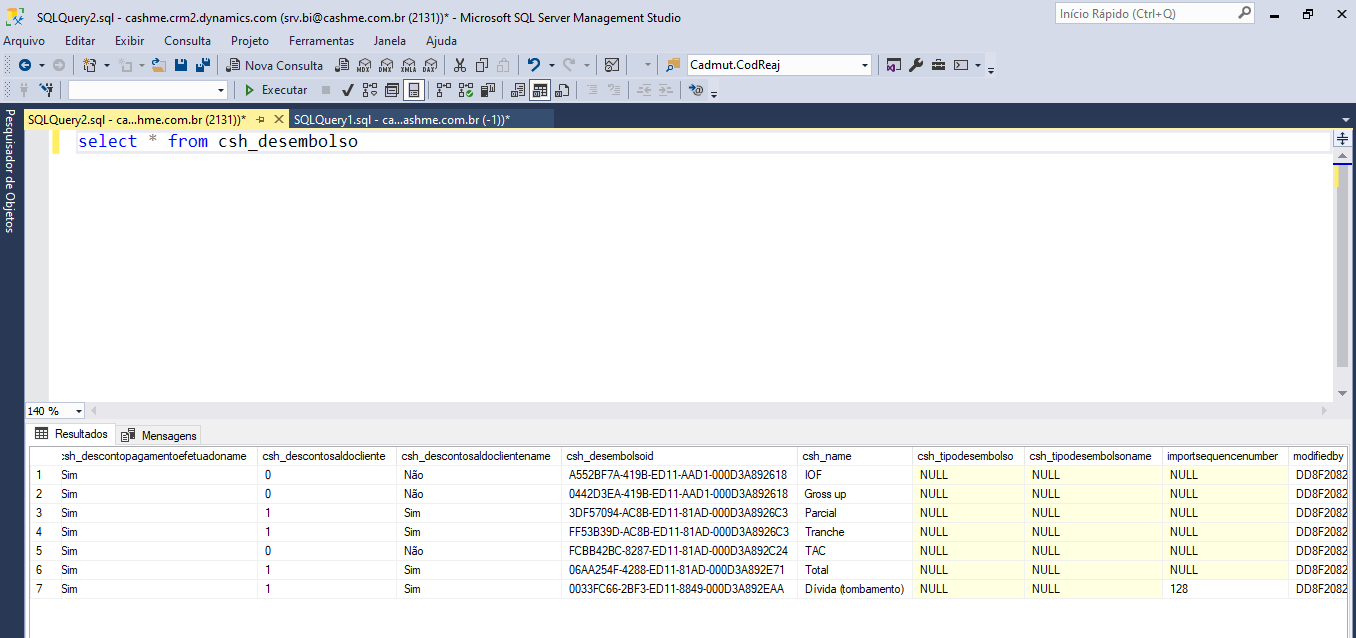Open a new Database Engine query icon
This screenshot has width=1356, height=638.
342,65
